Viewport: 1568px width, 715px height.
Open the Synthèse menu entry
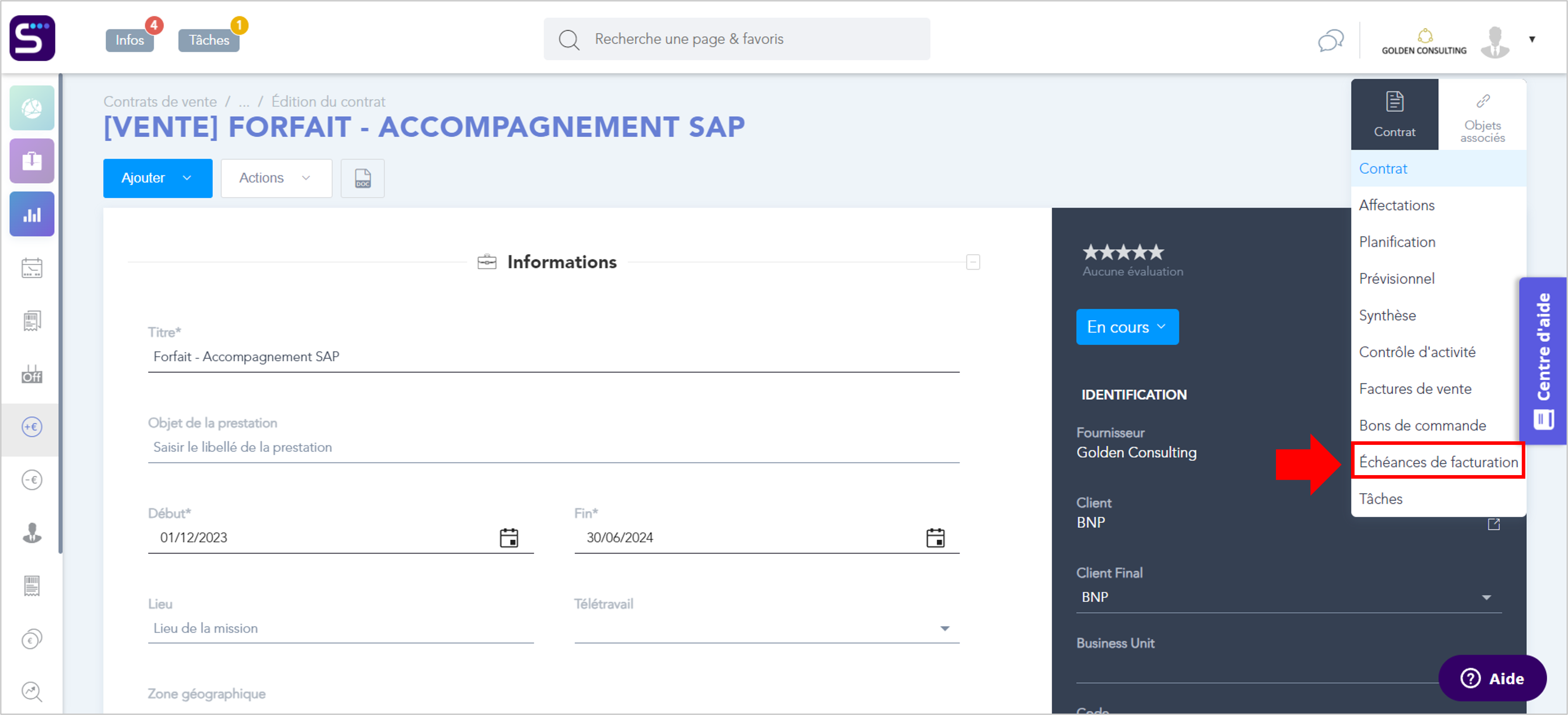tap(1439, 315)
